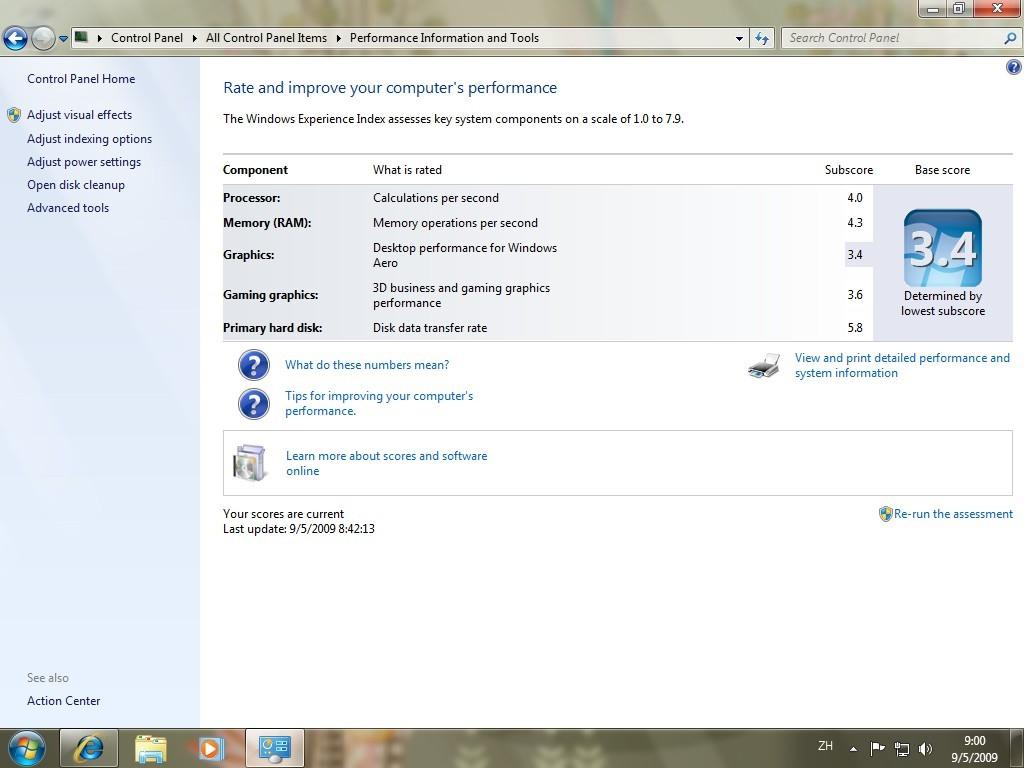Click the network tray icon
This screenshot has width=1024, height=768.
[902, 748]
